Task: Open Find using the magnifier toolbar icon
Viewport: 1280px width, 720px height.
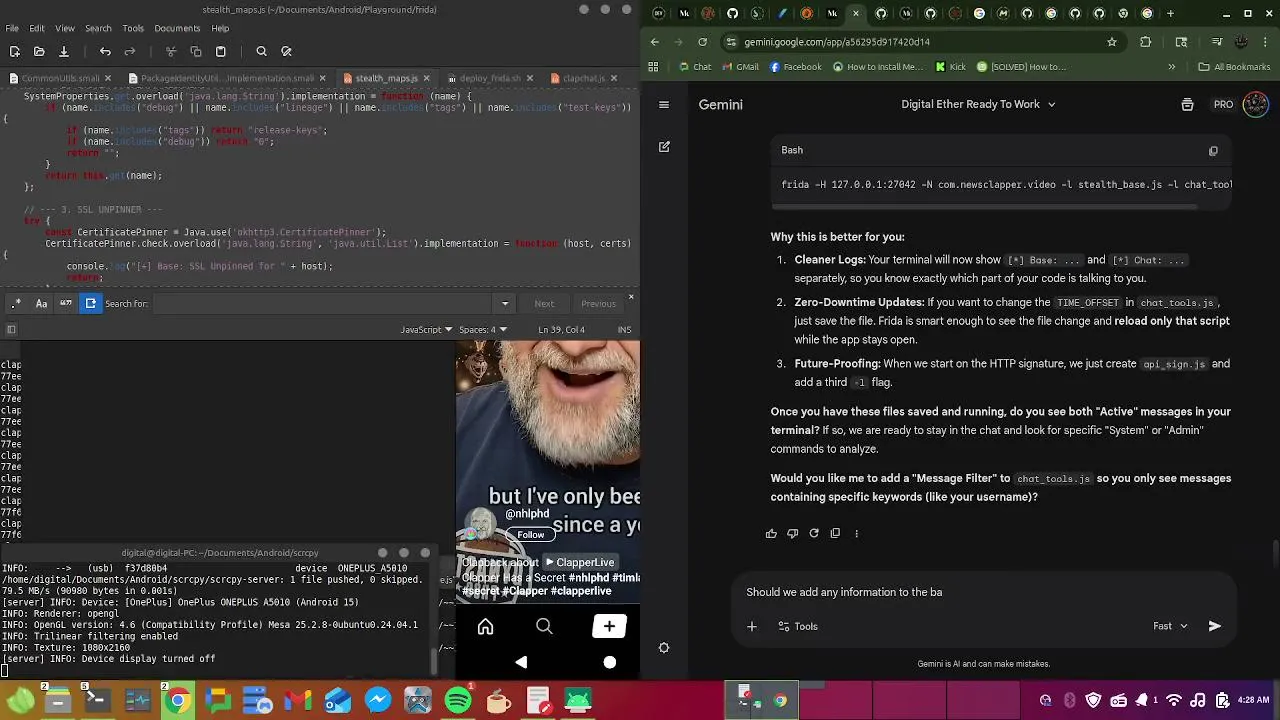Action: point(261,51)
